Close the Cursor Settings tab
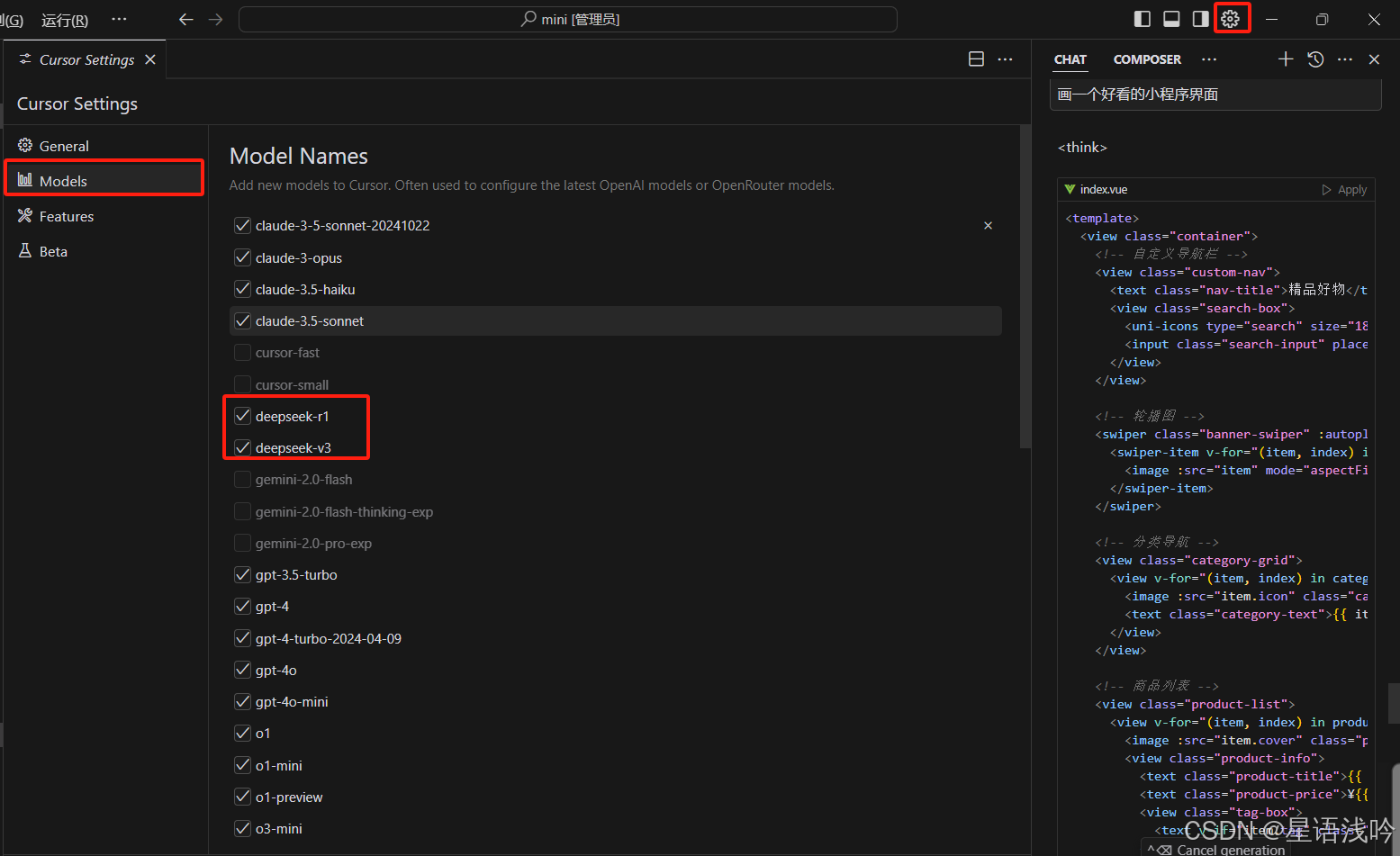The height and width of the screenshot is (856, 1400). pyautogui.click(x=150, y=59)
